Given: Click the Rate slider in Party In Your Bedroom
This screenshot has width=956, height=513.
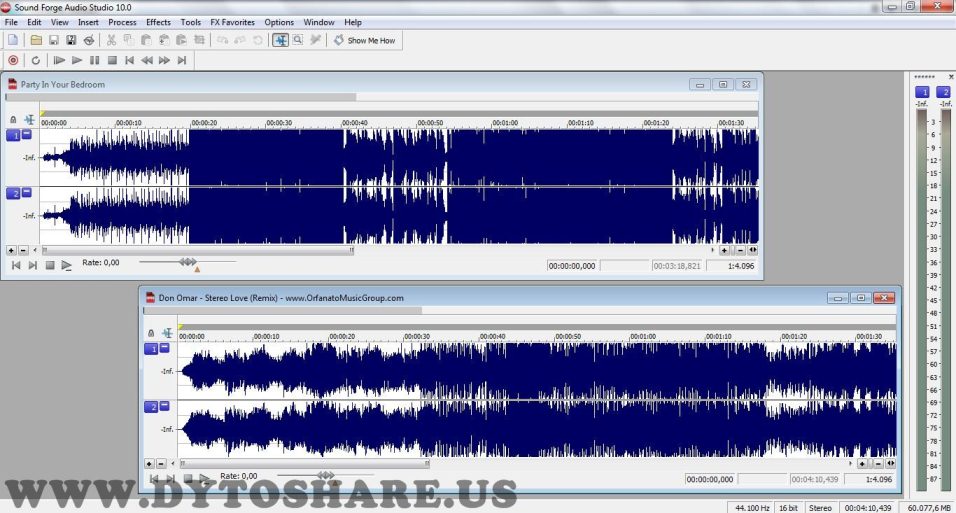Looking at the screenshot, I should click(x=187, y=262).
